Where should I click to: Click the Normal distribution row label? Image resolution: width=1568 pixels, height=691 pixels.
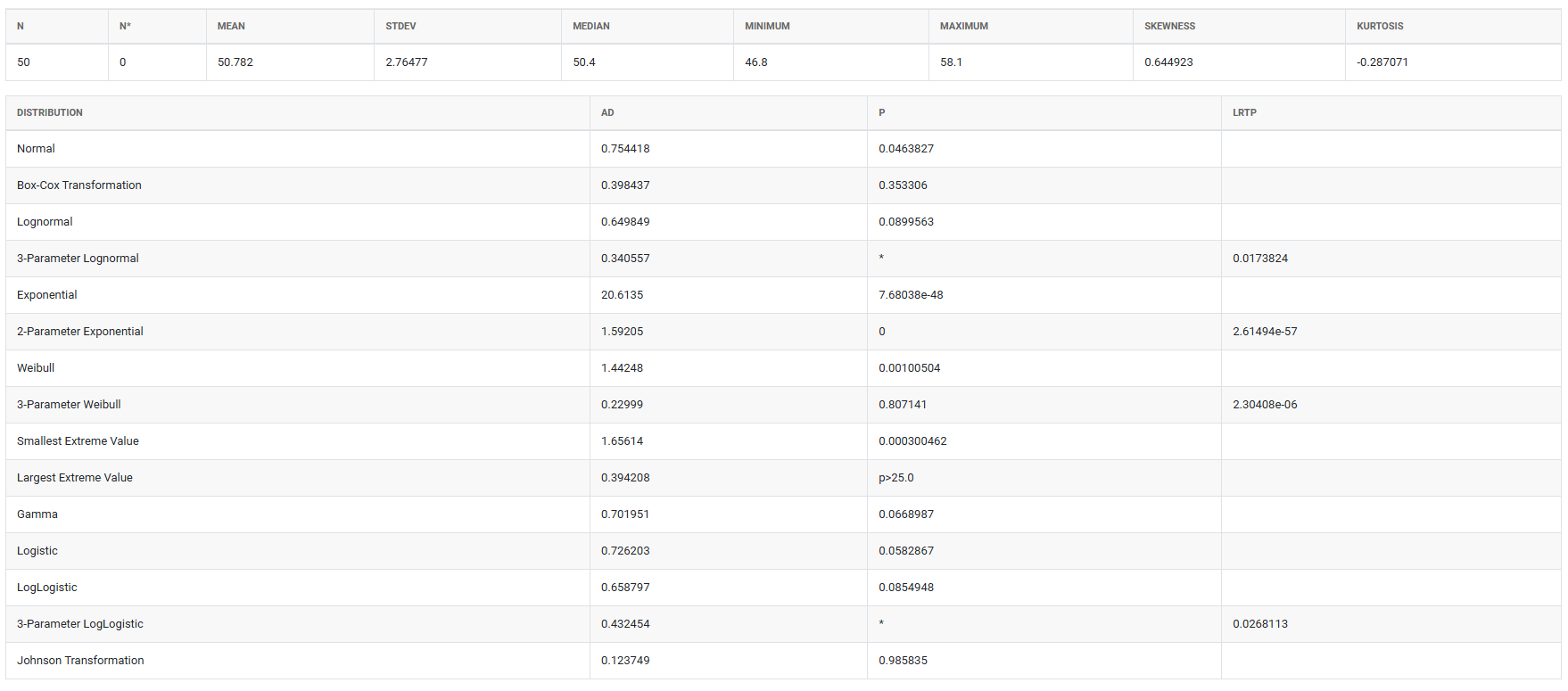(x=37, y=149)
